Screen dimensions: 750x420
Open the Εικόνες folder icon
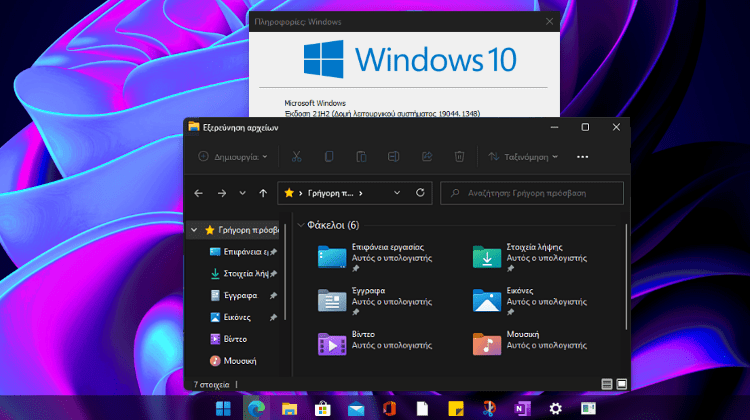pyautogui.click(x=487, y=300)
